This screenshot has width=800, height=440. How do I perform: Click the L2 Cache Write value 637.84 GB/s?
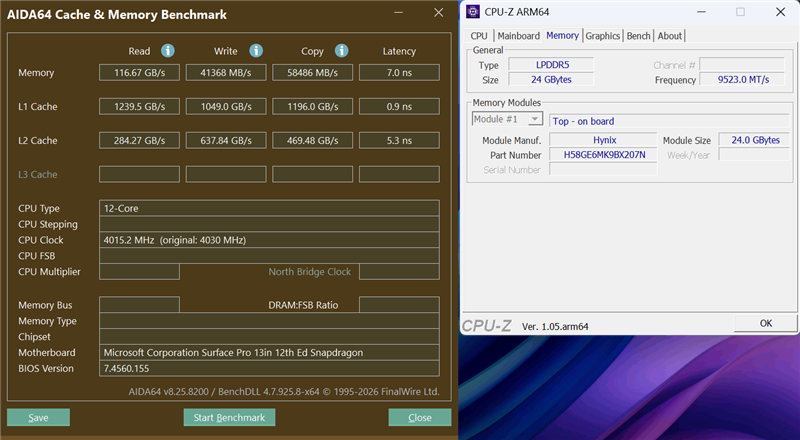click(x=226, y=140)
